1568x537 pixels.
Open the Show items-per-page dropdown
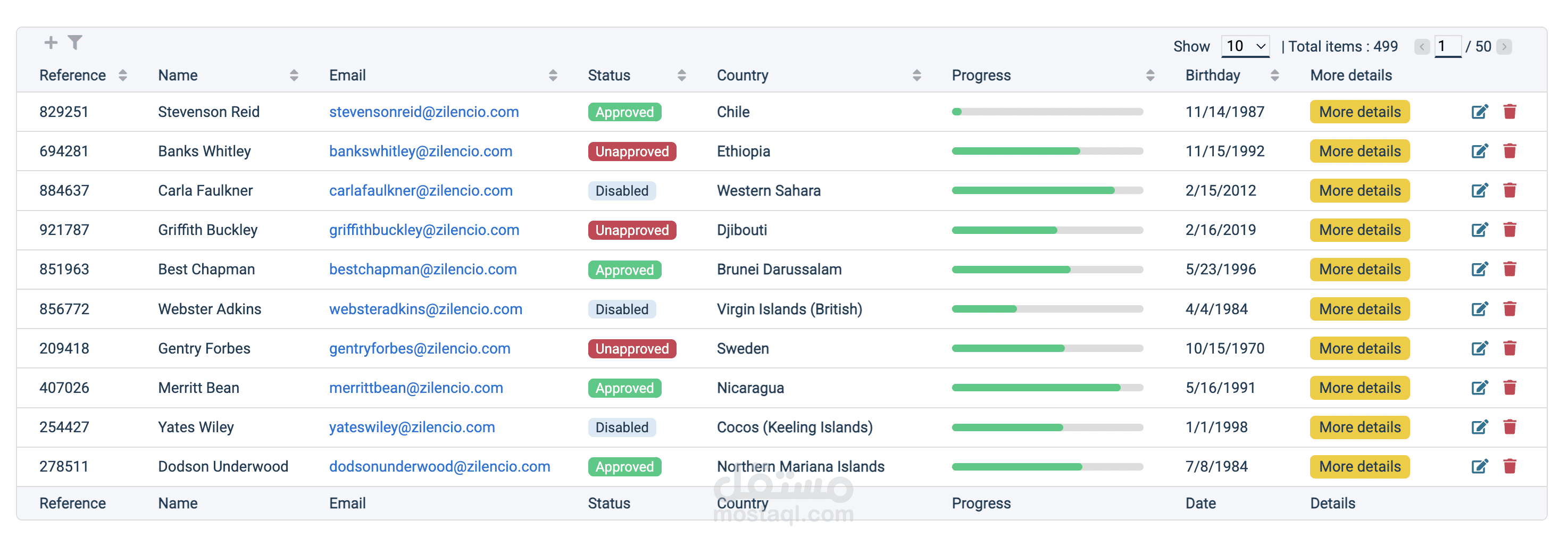coord(1245,47)
